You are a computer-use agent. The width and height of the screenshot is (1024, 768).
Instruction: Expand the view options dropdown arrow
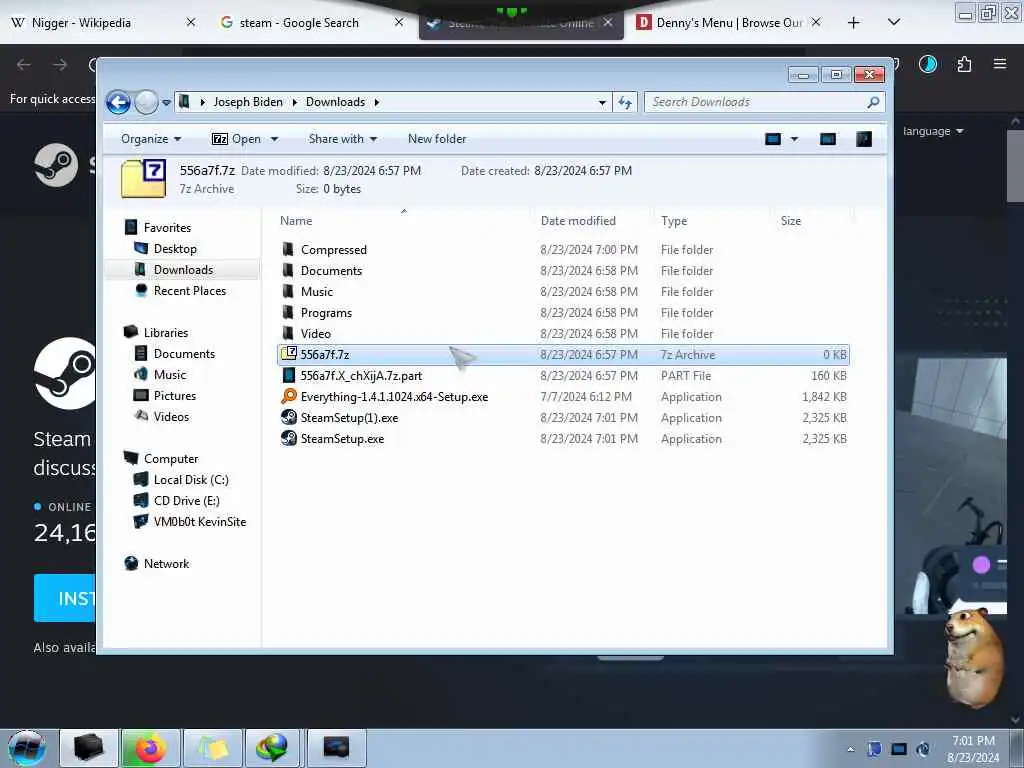tap(795, 139)
